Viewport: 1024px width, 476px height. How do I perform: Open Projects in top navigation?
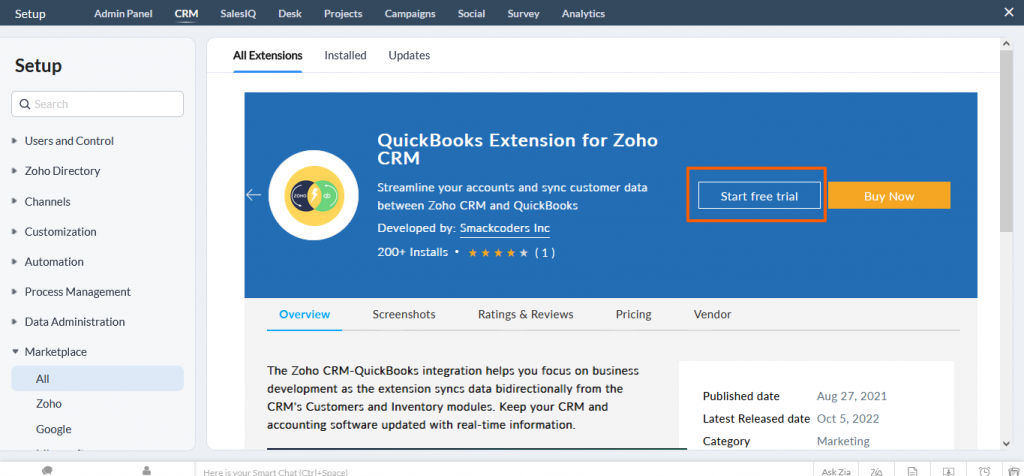(x=344, y=13)
